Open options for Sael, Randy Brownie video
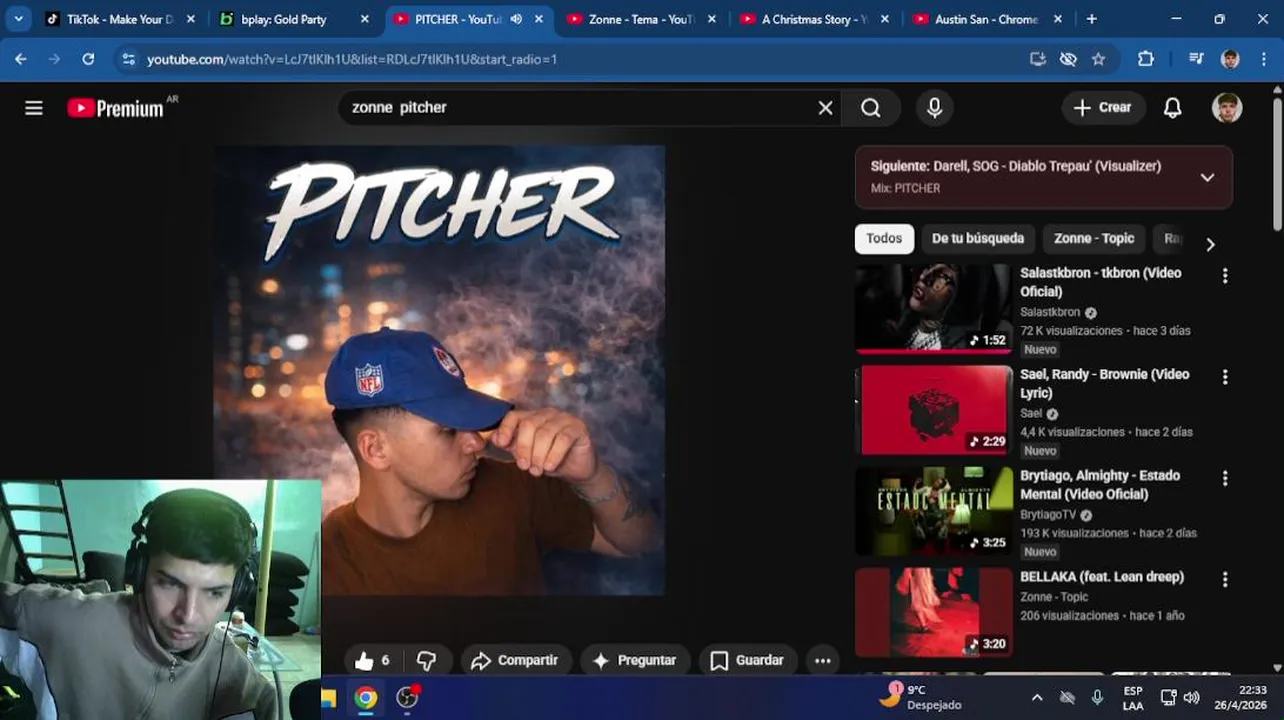1284x720 pixels. pyautogui.click(x=1225, y=377)
